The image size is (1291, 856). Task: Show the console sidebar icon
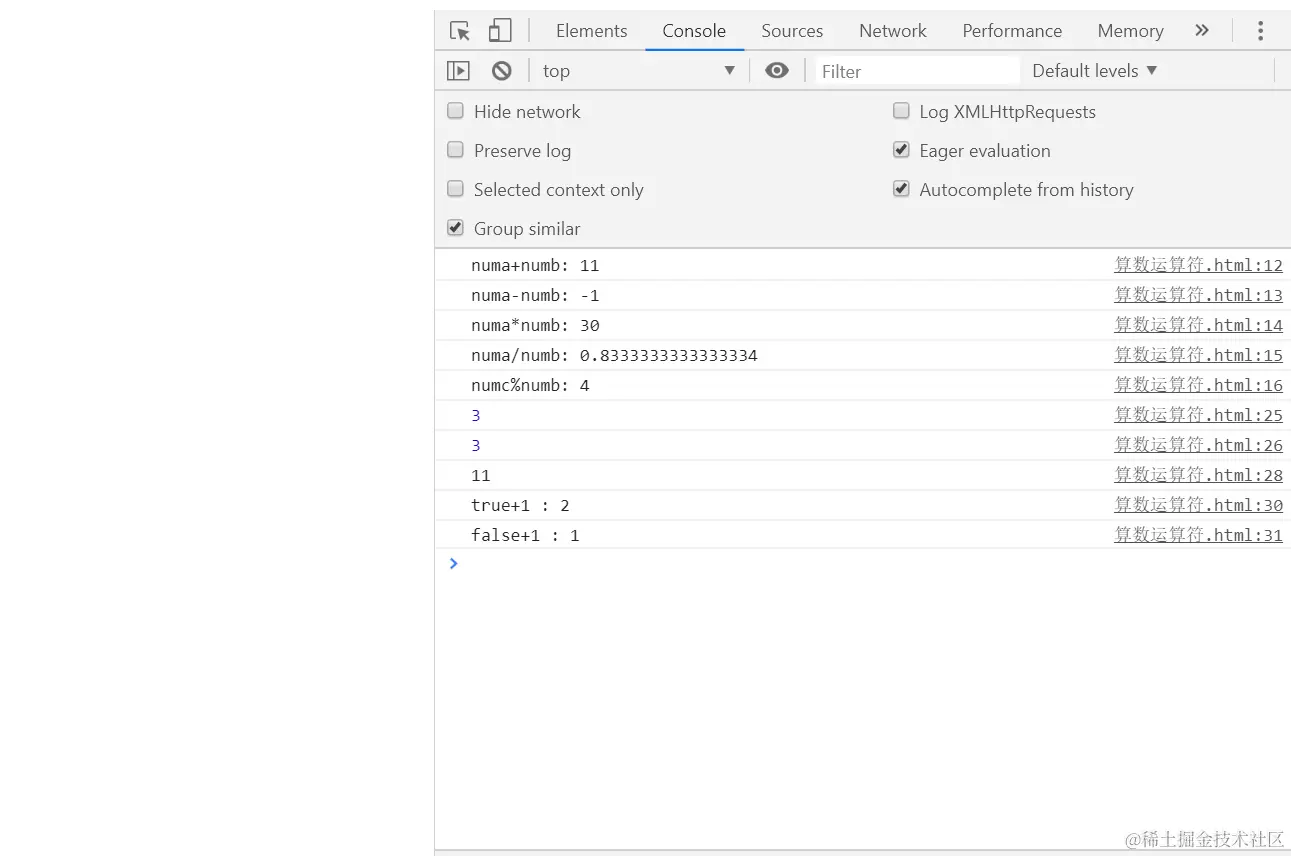pos(458,71)
